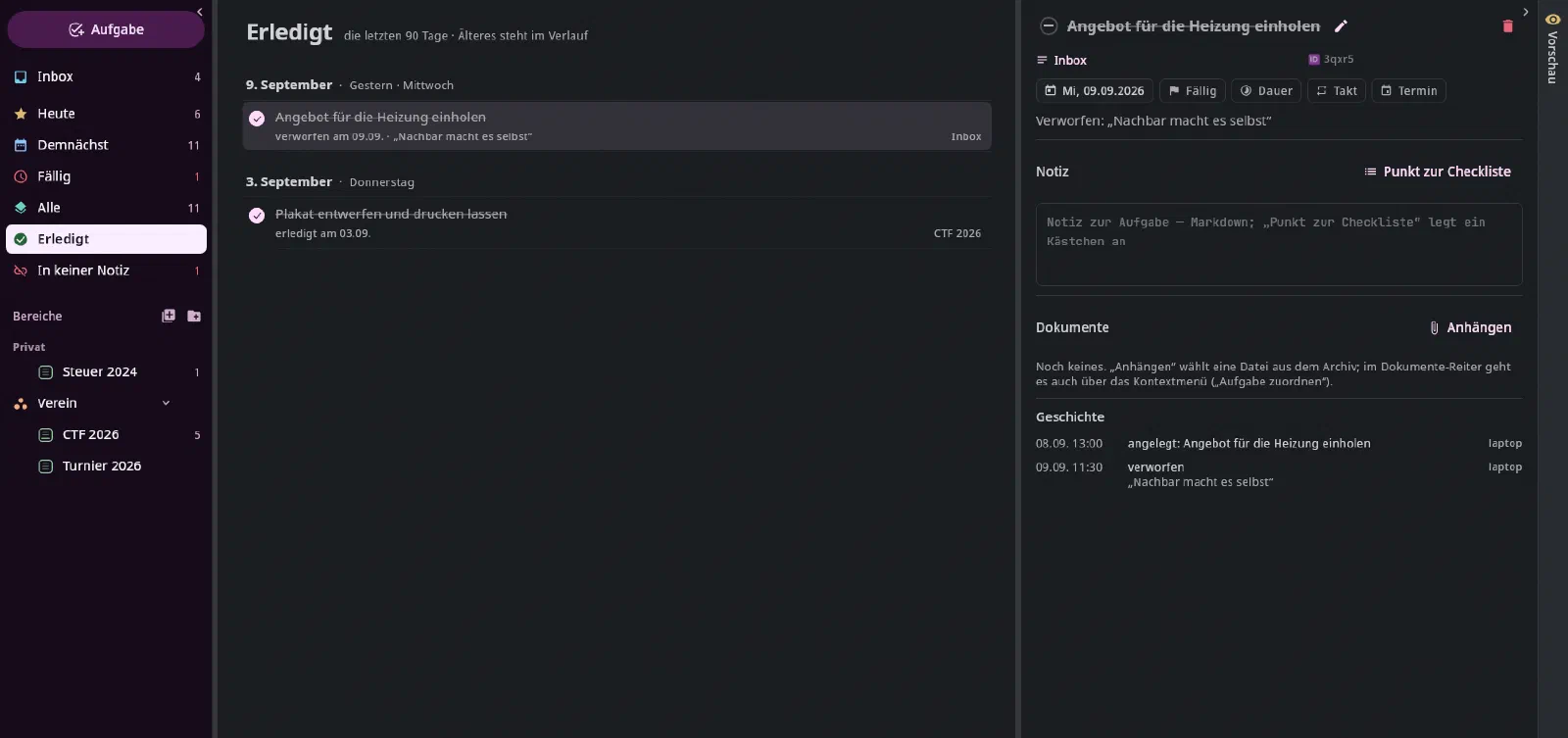Toggle the status circle in the detail header
Screen dimensions: 1568x738
(x=1049, y=26)
